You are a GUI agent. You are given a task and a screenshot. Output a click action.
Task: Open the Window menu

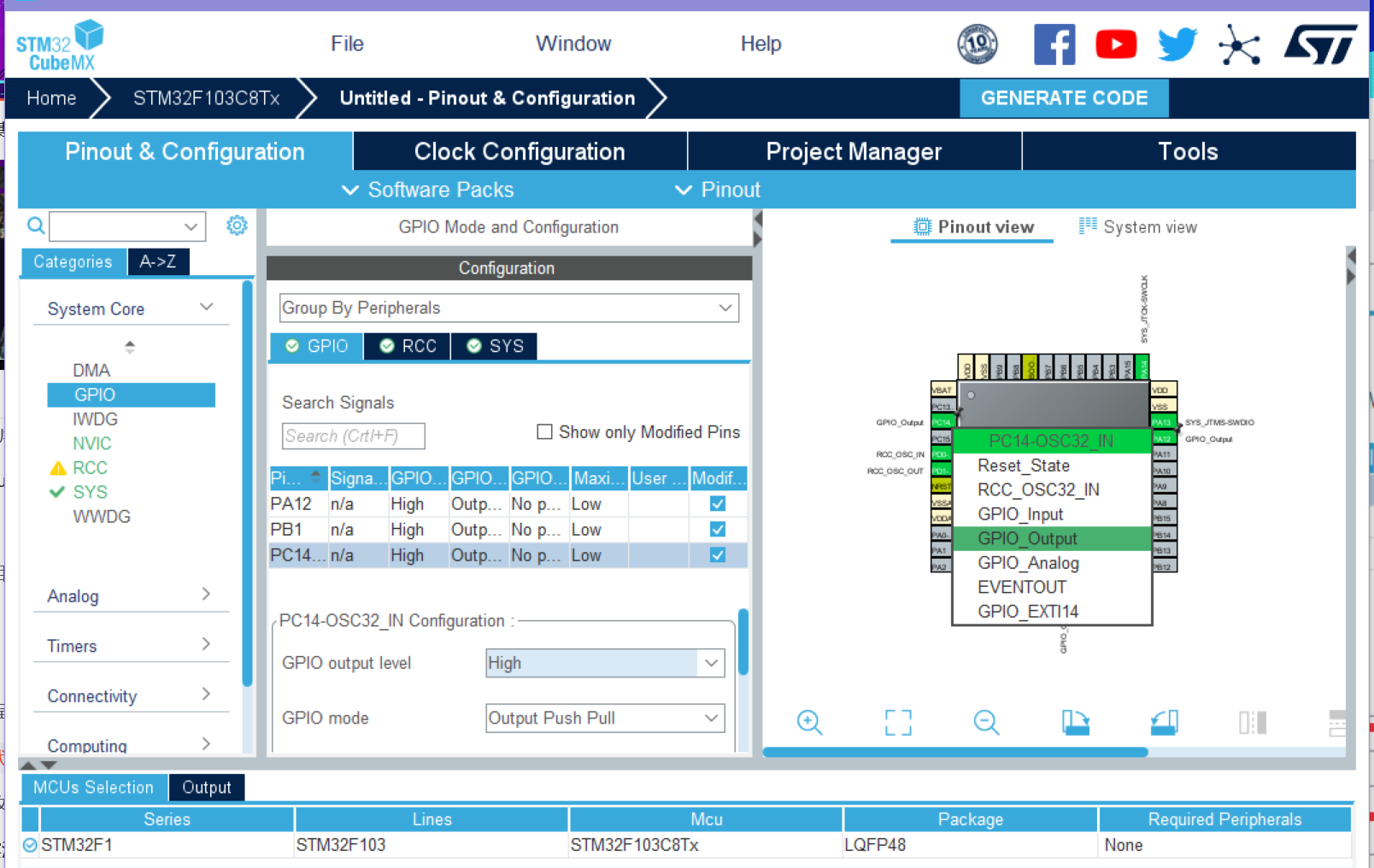point(573,44)
